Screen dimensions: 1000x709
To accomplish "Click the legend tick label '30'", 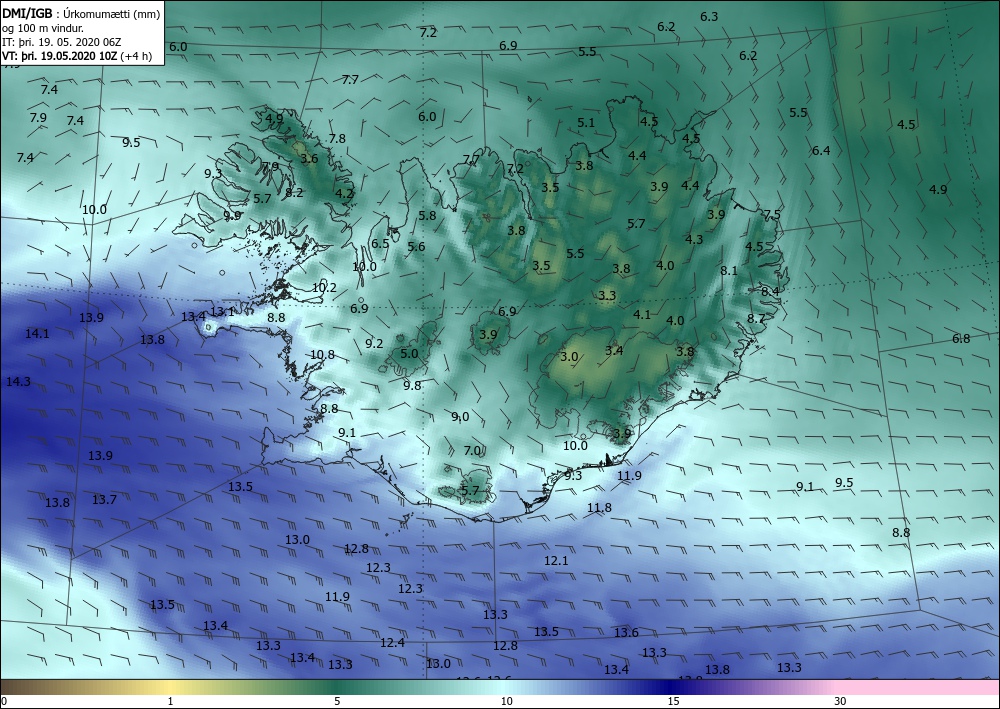I will (840, 701).
